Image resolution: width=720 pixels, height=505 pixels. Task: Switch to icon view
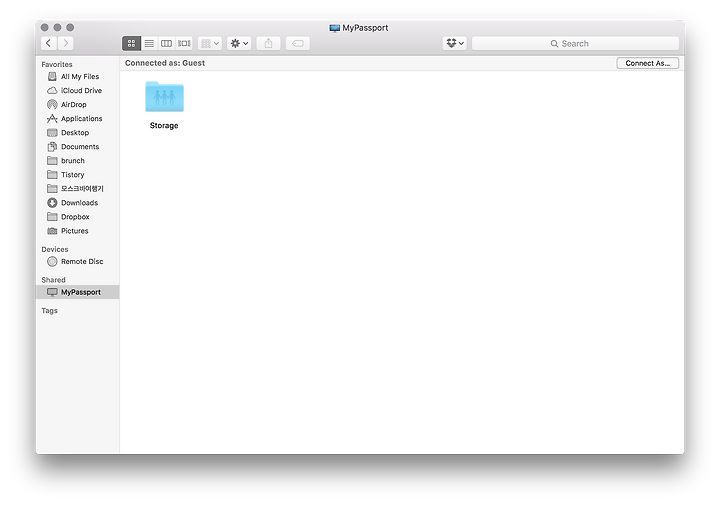(131, 43)
